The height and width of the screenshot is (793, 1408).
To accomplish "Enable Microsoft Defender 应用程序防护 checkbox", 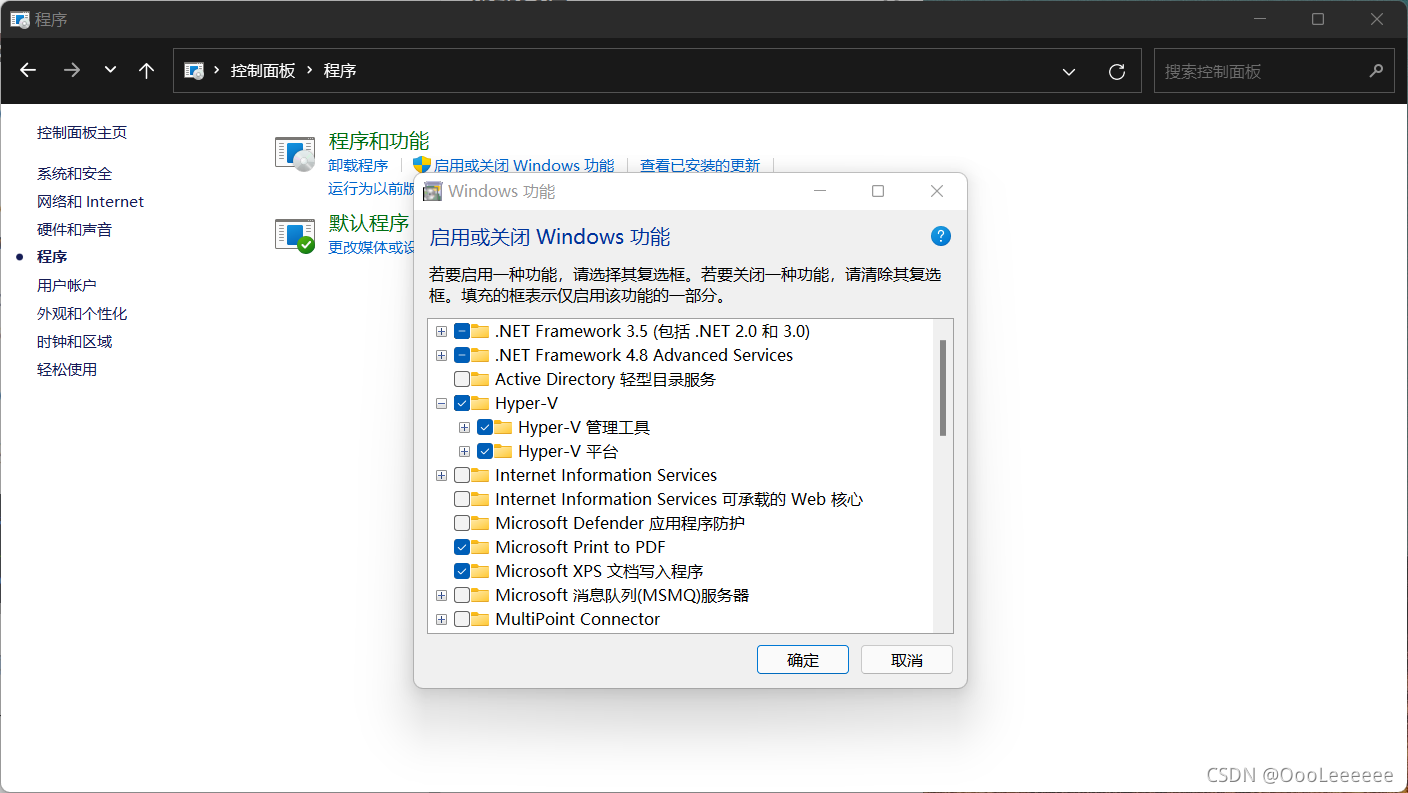I will [x=462, y=523].
